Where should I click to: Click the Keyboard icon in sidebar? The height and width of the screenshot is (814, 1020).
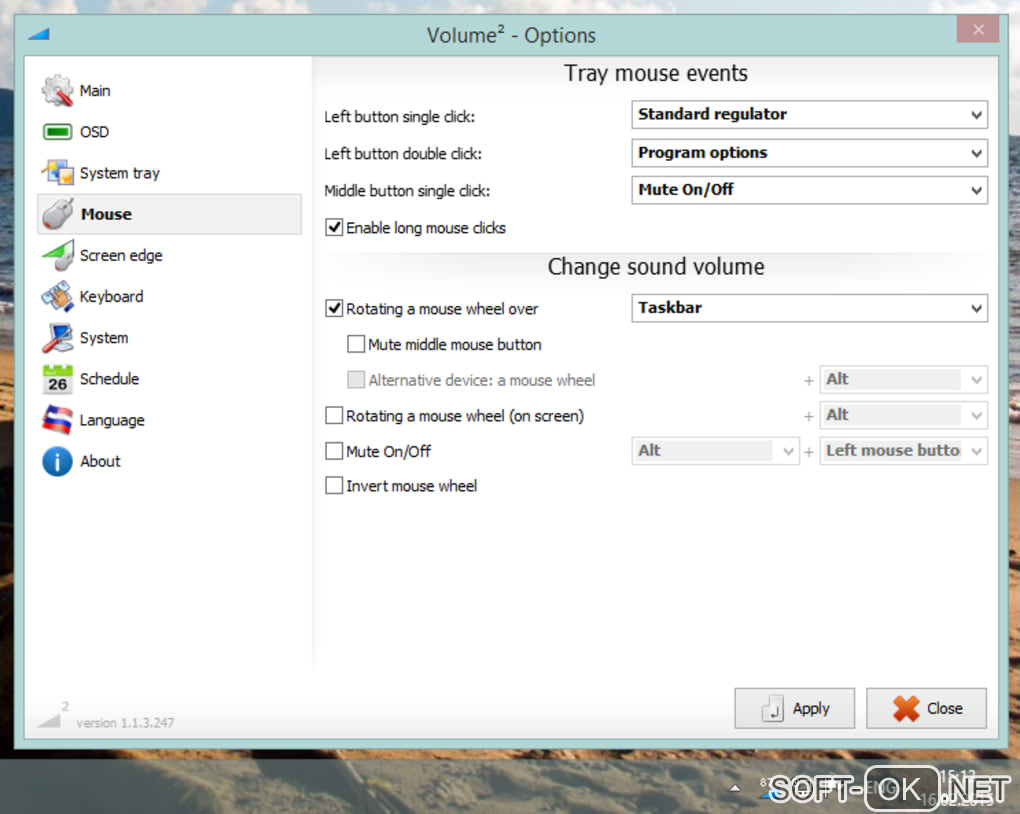click(x=57, y=297)
